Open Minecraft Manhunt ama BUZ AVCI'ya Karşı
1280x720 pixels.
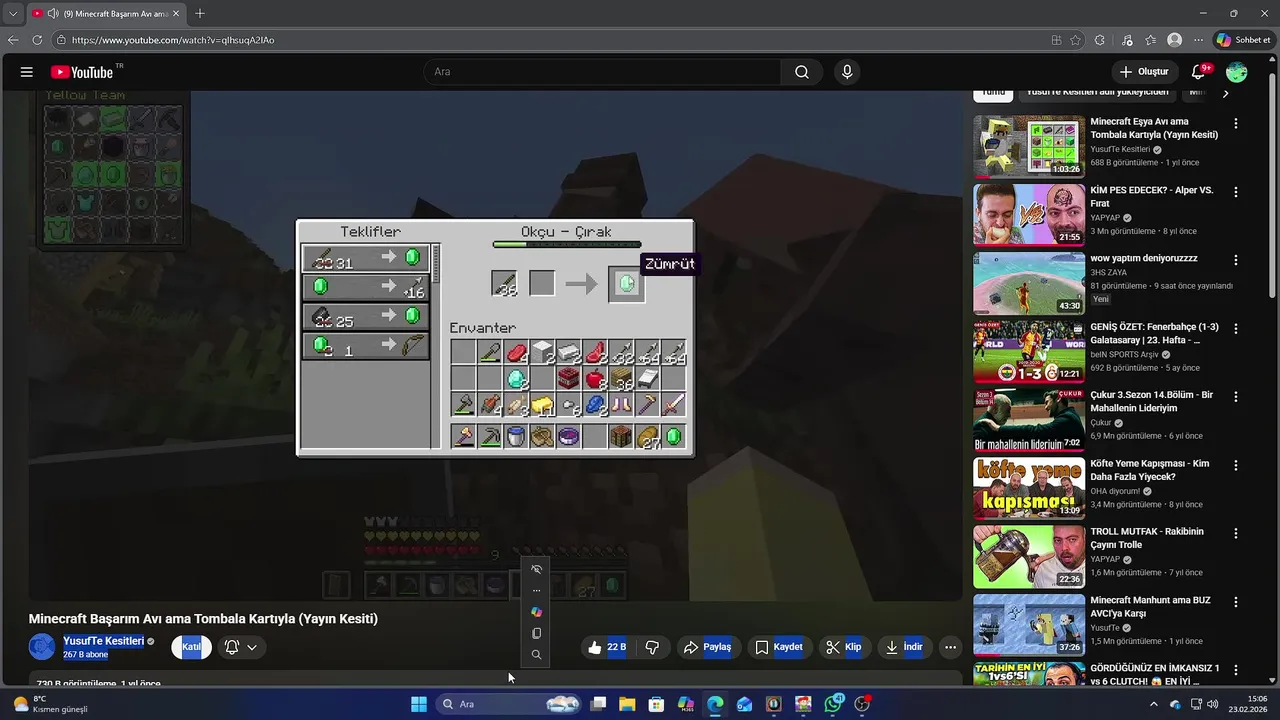1150,606
